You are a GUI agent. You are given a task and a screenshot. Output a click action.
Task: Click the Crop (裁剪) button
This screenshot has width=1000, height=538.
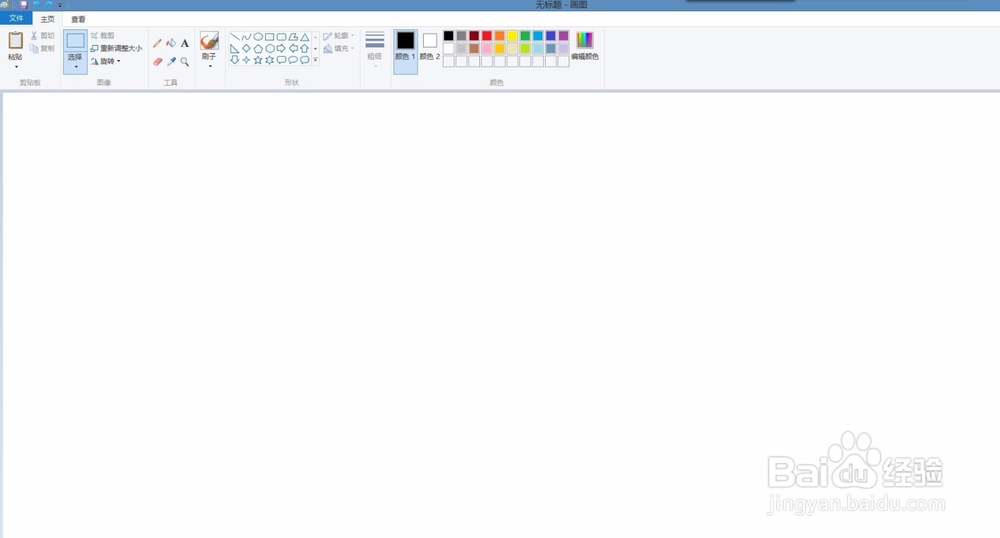pos(103,36)
